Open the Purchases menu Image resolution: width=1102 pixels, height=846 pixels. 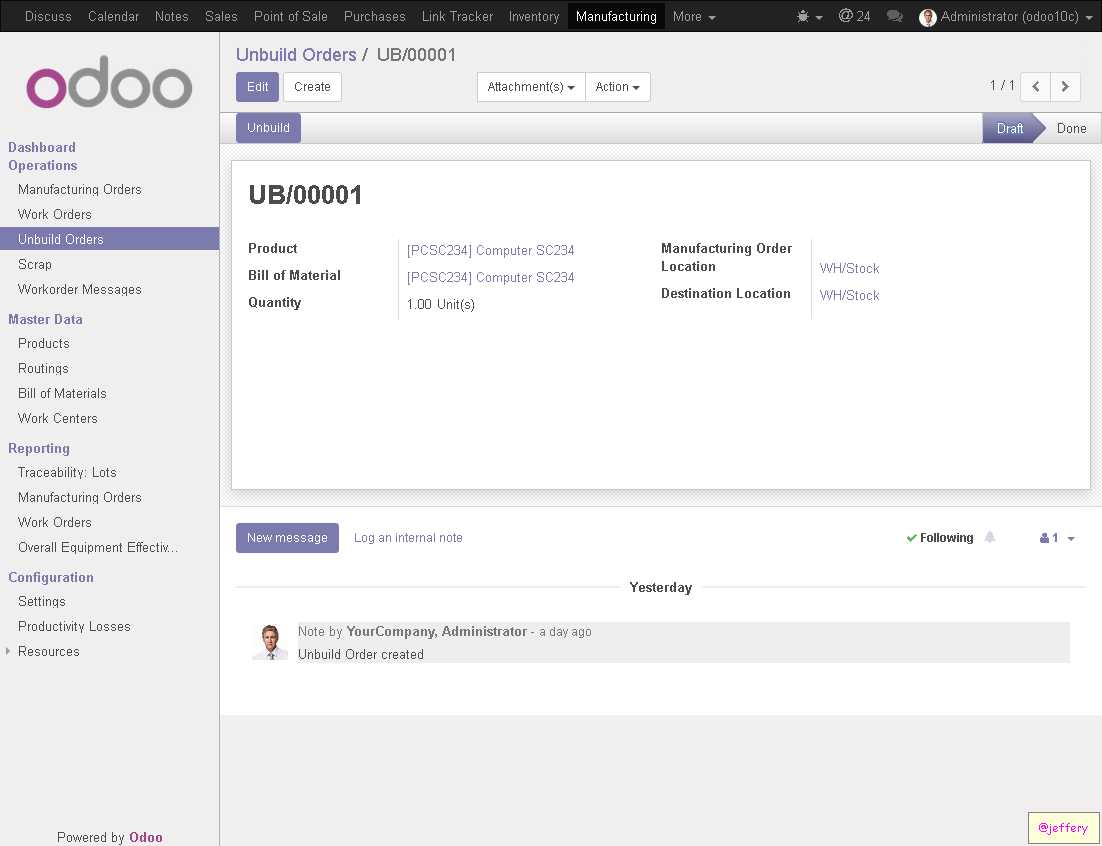375,16
